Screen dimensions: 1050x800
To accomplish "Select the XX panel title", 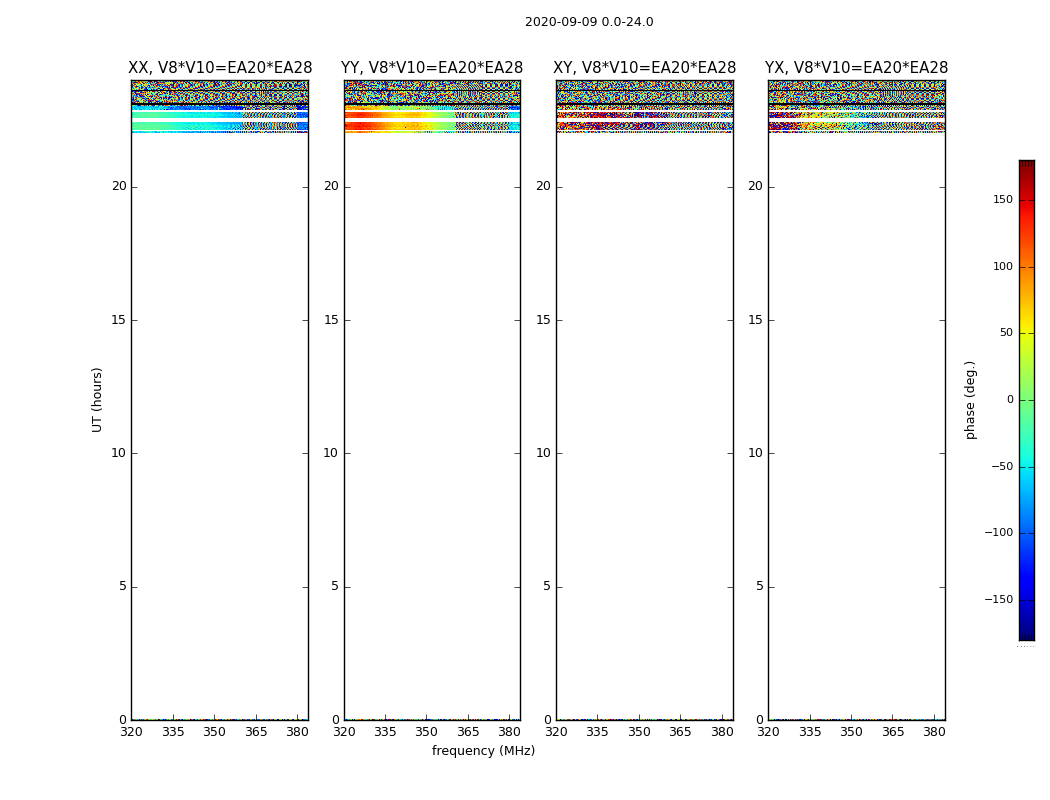I will click(220, 68).
